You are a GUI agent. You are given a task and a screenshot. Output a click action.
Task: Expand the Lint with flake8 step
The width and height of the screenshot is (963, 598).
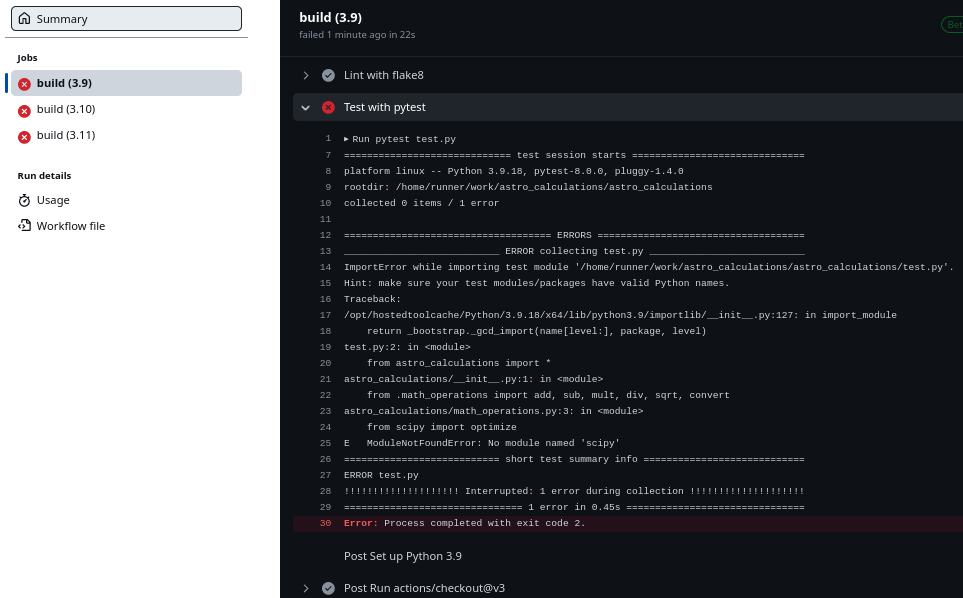305,74
